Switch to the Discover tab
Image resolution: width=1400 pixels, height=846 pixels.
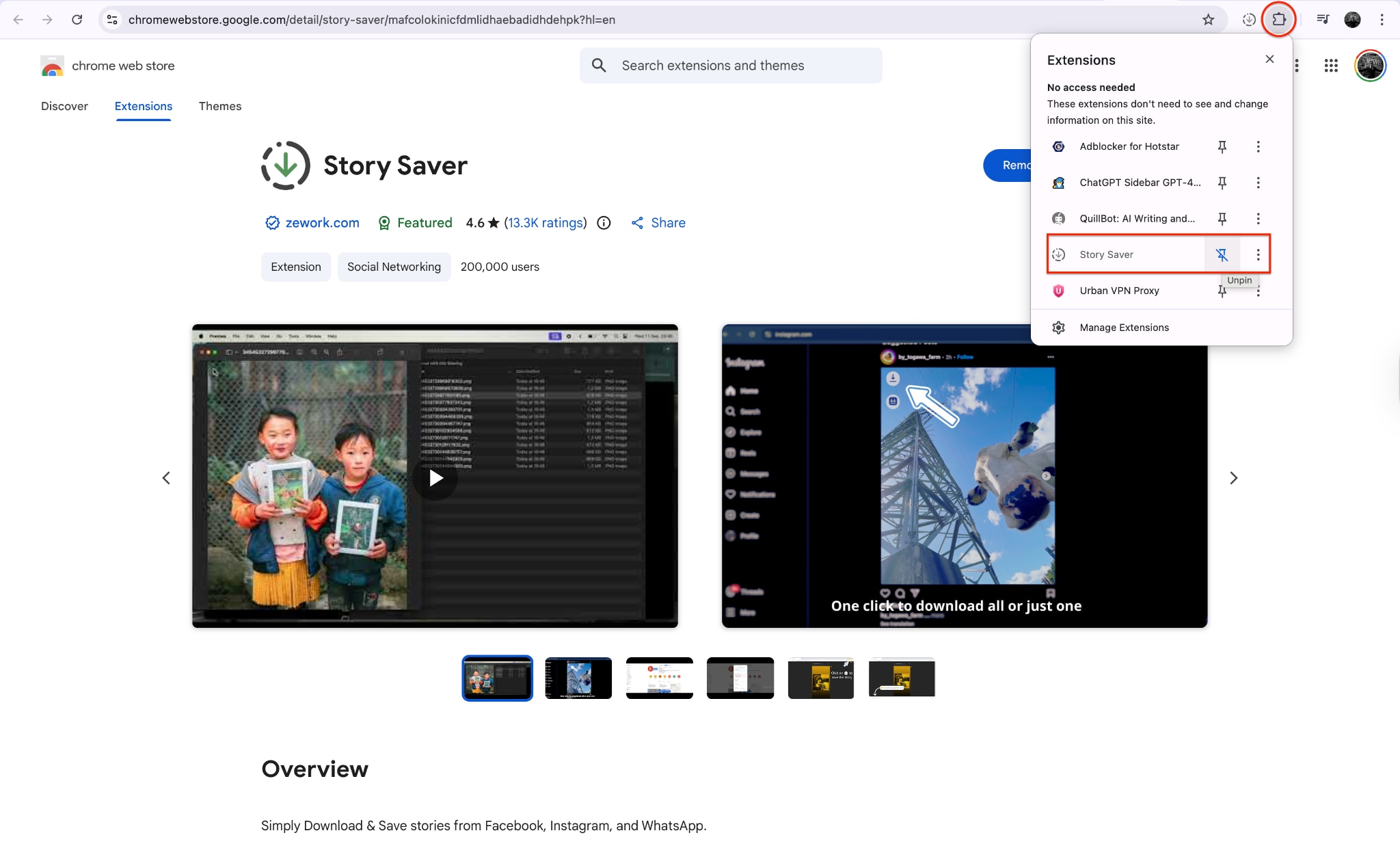point(64,106)
